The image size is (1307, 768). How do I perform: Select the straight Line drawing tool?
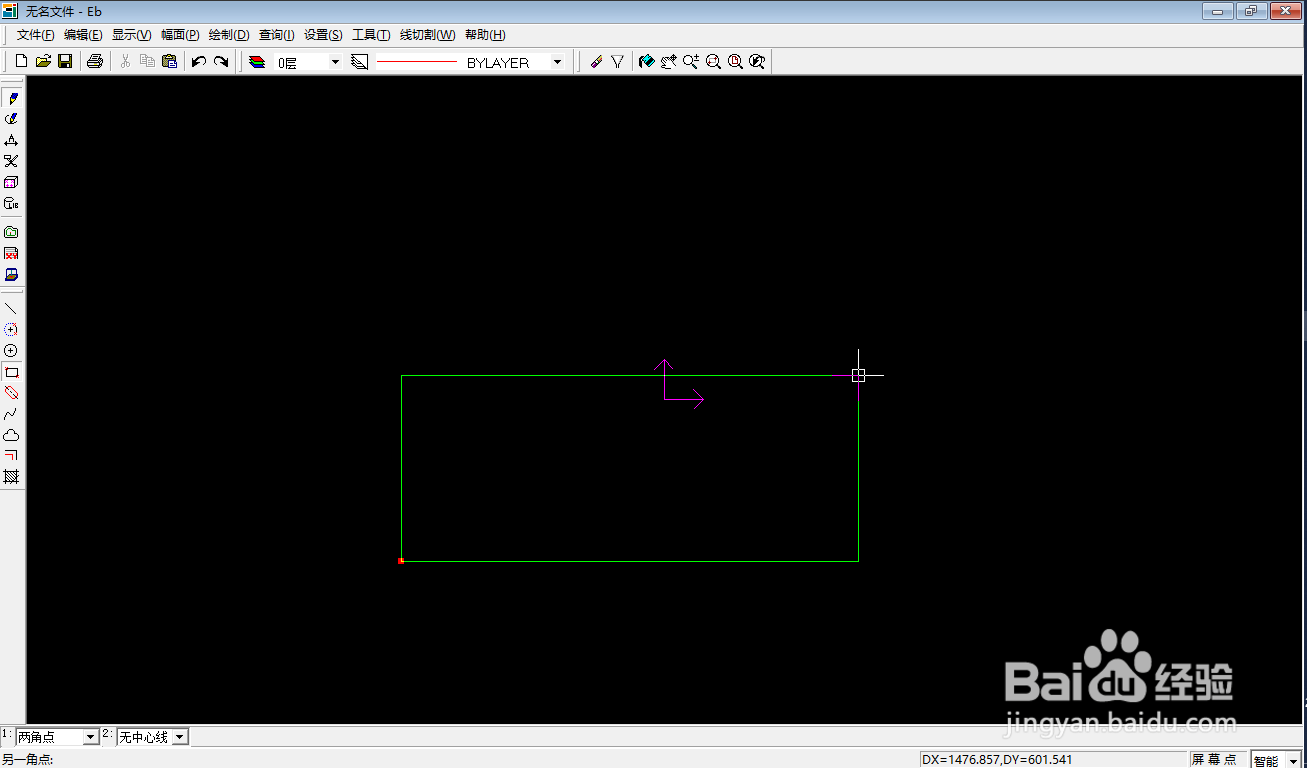tap(12, 308)
